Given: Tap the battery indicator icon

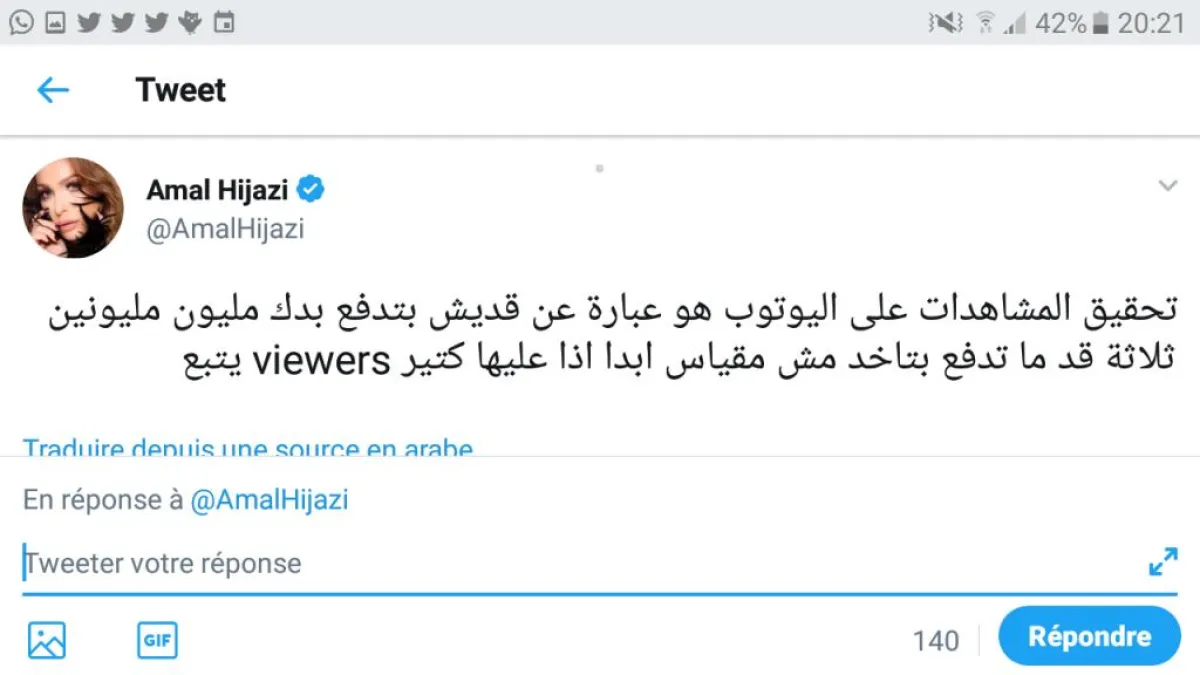Looking at the screenshot, I should [x=1100, y=22].
